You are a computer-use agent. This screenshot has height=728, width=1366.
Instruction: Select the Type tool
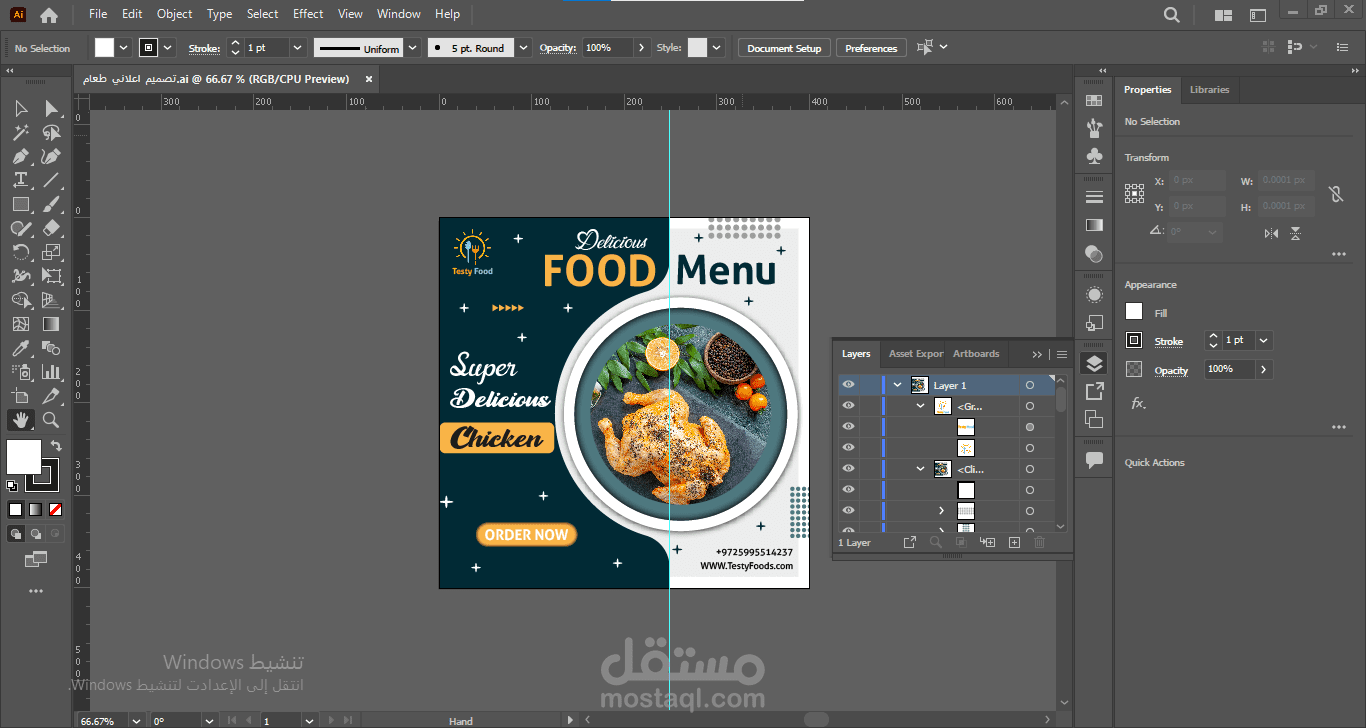point(21,180)
